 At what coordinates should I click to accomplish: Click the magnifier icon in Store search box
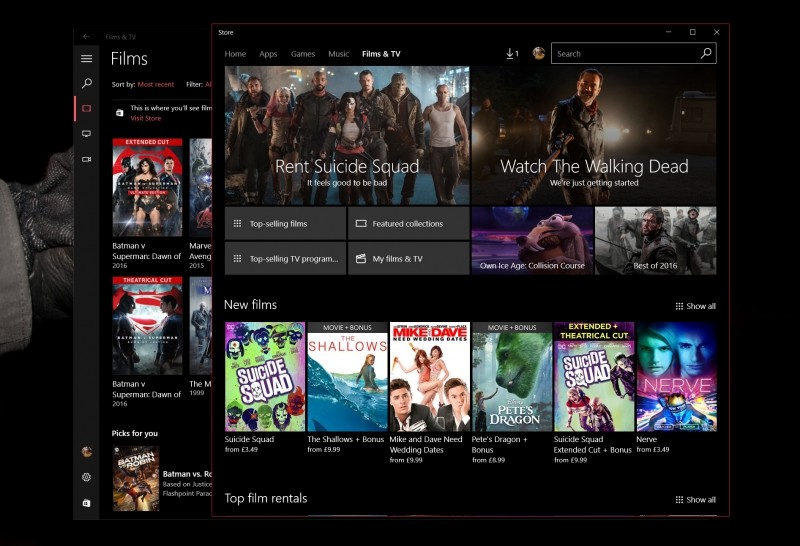(x=706, y=54)
